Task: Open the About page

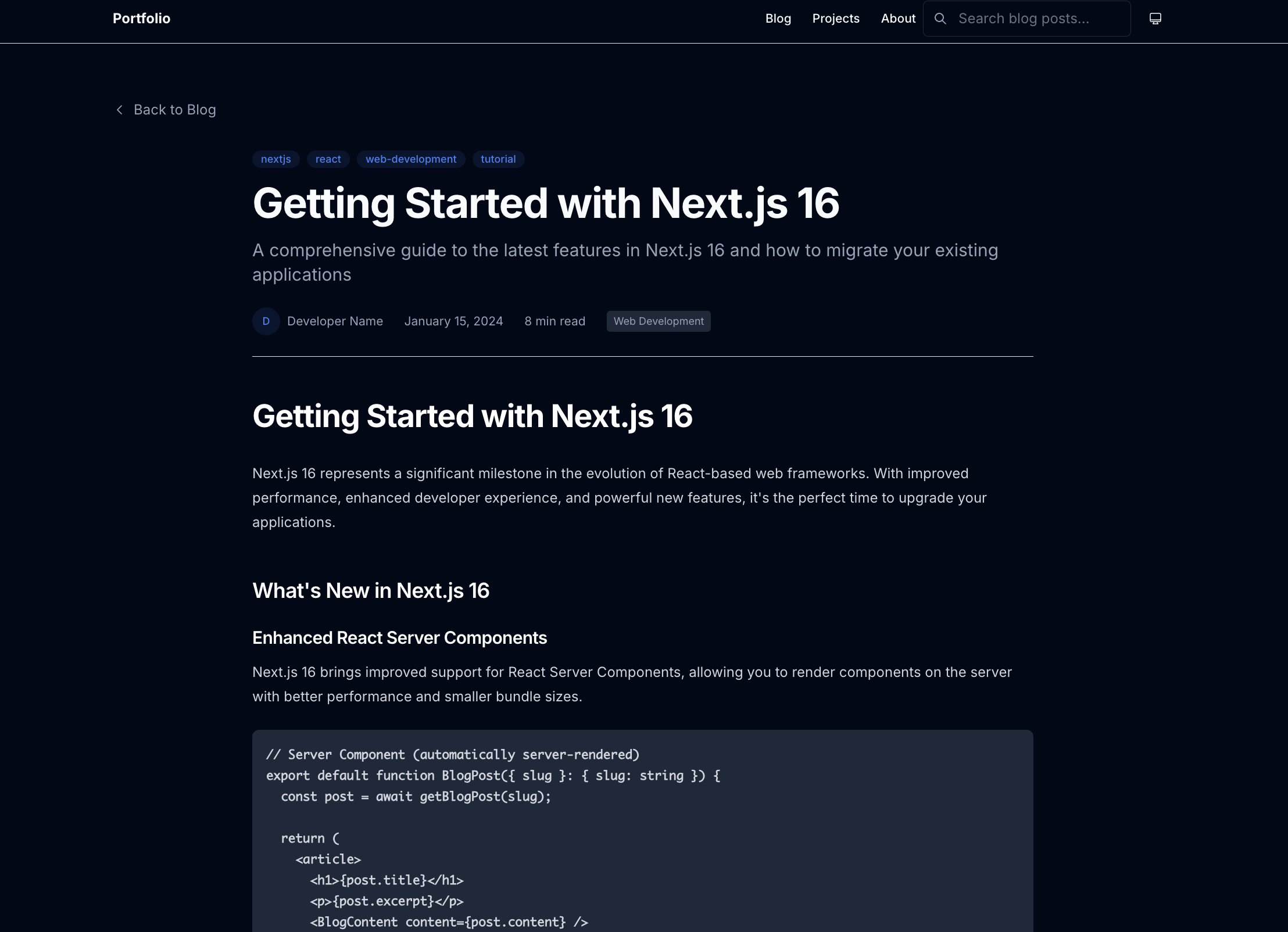Action: pos(898,19)
